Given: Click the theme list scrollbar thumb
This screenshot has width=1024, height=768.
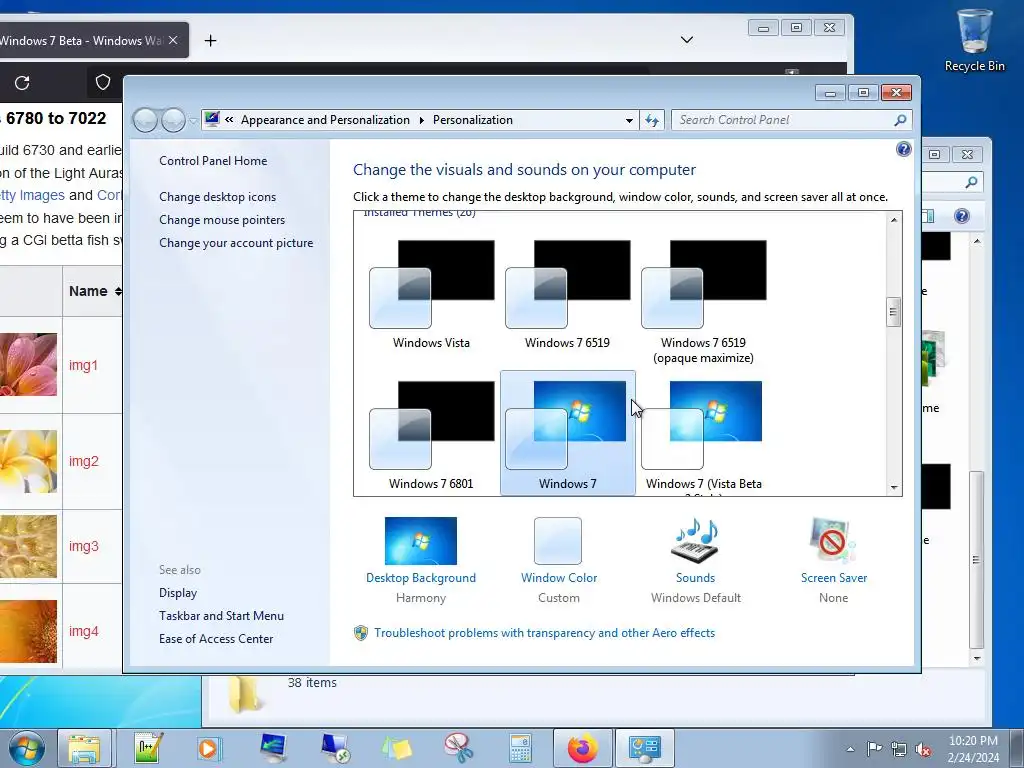Looking at the screenshot, I should 893,312.
